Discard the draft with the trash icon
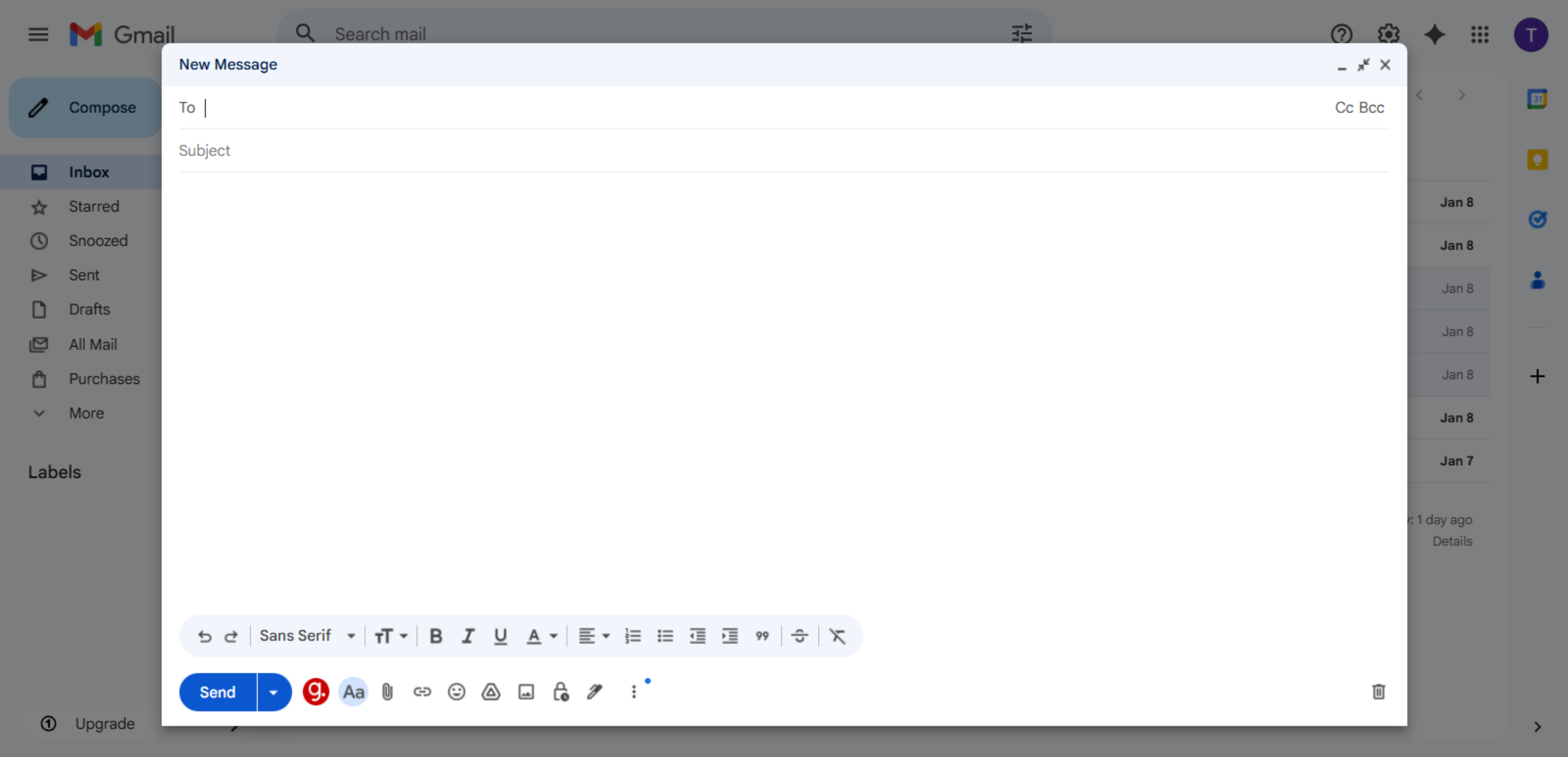This screenshot has height=757, width=1568. (1379, 692)
